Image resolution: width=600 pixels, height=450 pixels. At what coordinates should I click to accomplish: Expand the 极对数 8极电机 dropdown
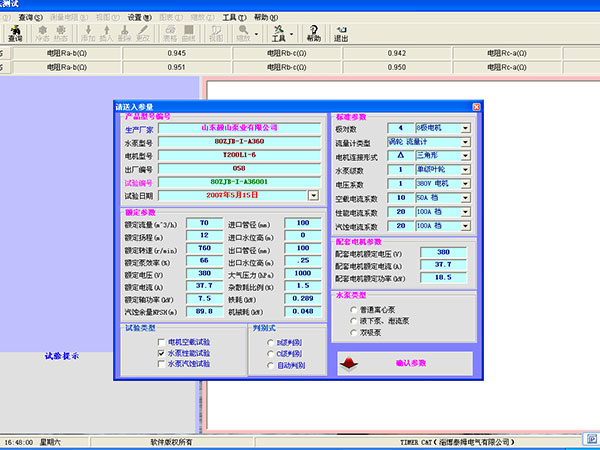coord(465,129)
